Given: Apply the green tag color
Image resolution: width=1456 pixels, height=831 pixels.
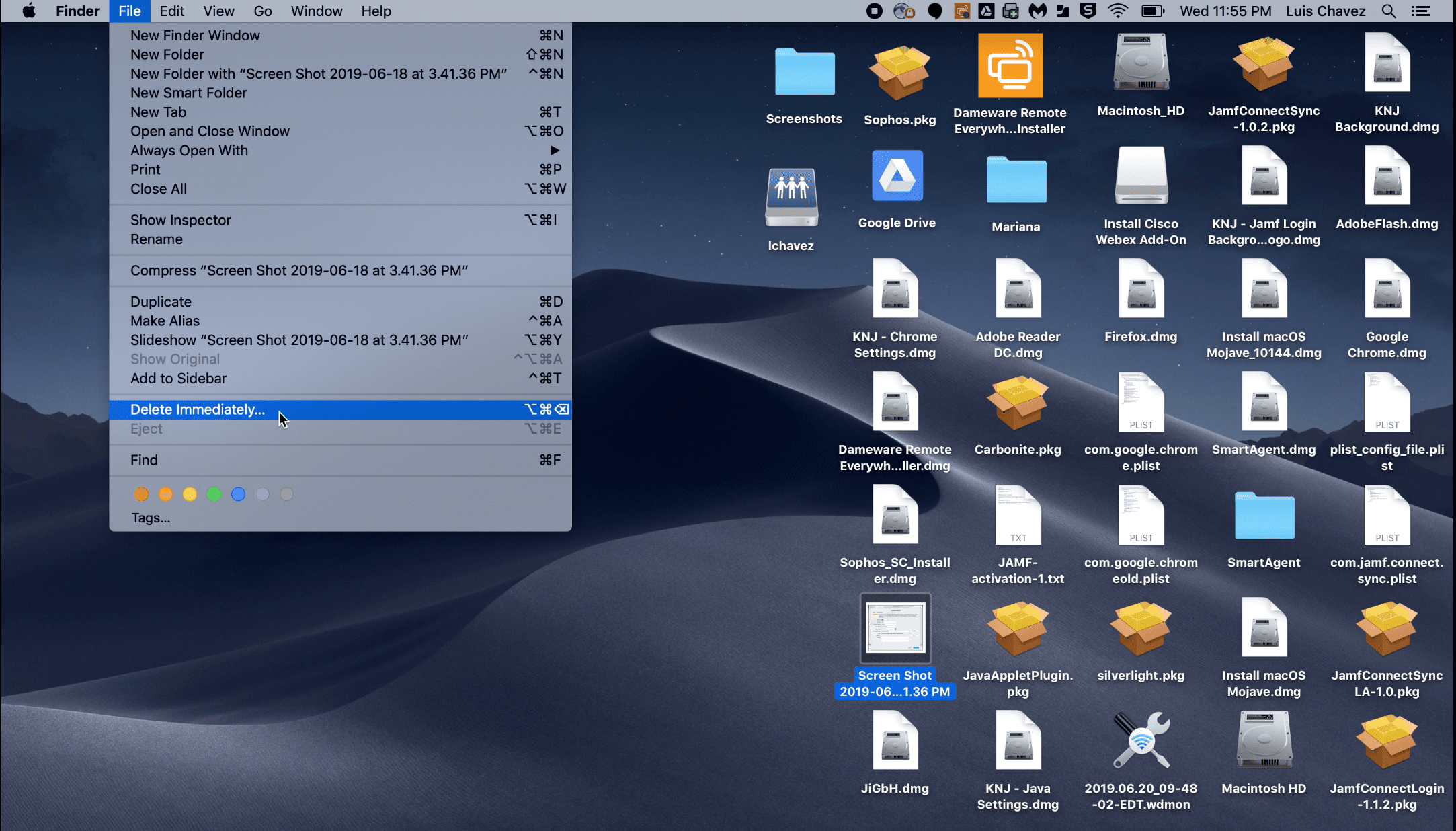Looking at the screenshot, I should (x=214, y=494).
